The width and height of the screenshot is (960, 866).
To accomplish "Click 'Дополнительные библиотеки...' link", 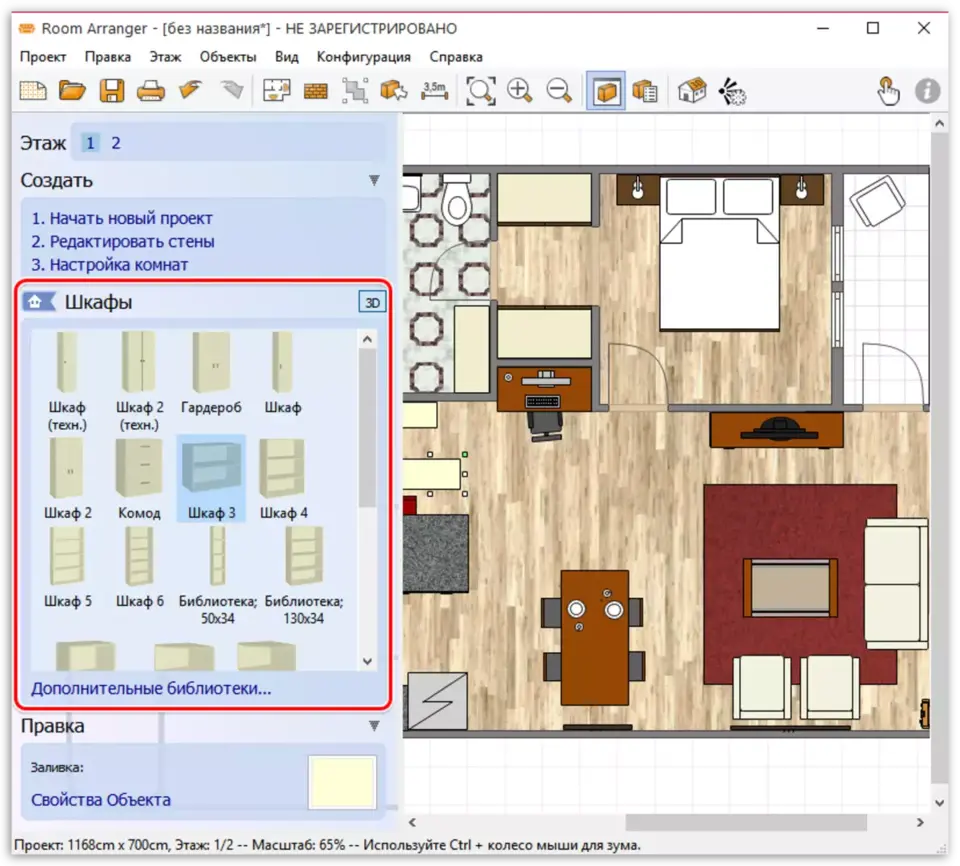I will tap(151, 688).
